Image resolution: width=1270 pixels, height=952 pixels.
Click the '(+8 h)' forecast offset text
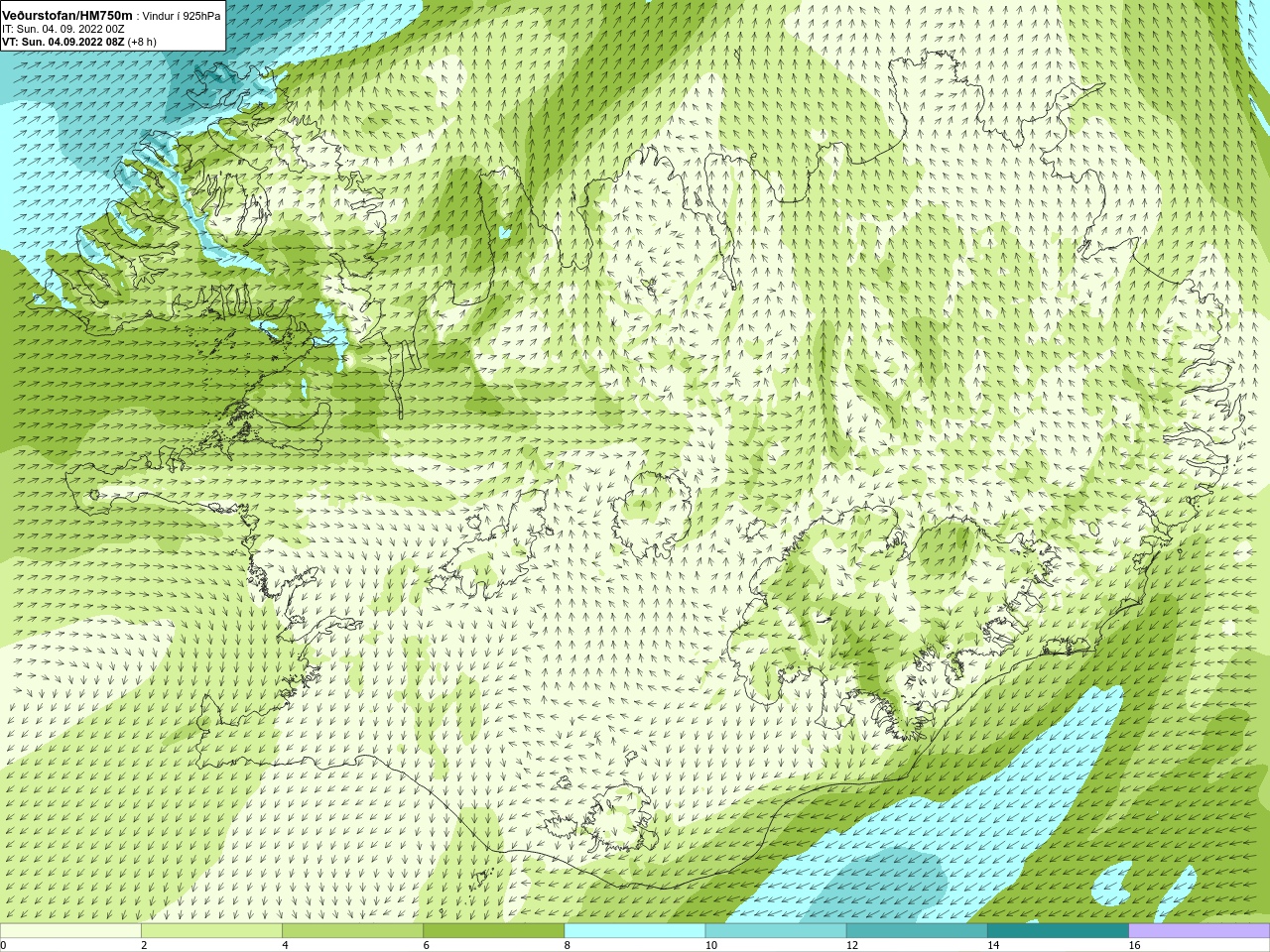coord(143,42)
